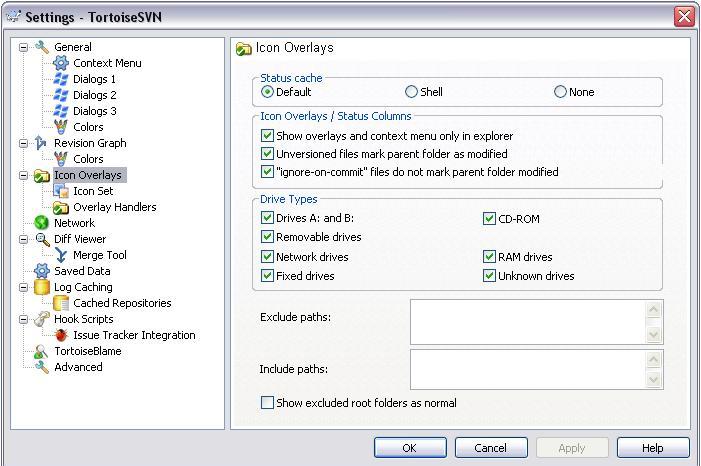Open the Advanced settings page
701x466 pixels.
78,367
